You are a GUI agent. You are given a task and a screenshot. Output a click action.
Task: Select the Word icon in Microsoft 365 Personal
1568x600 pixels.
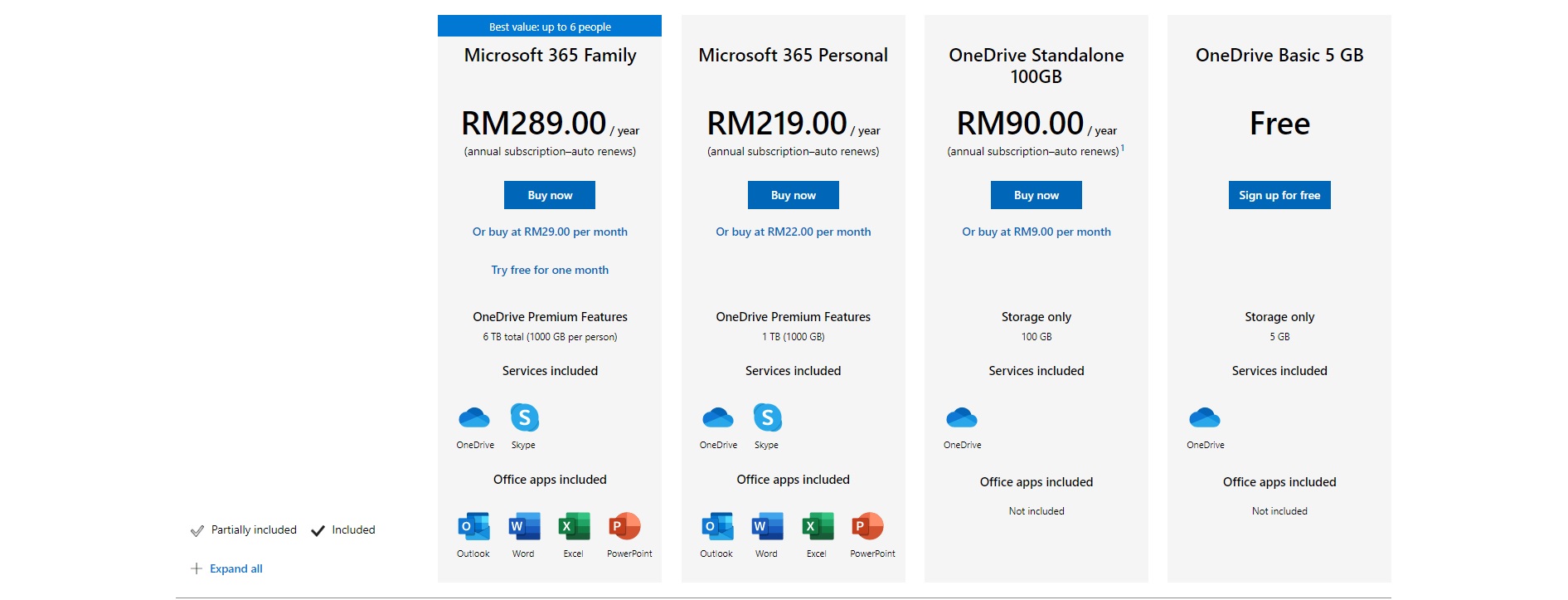tap(767, 528)
